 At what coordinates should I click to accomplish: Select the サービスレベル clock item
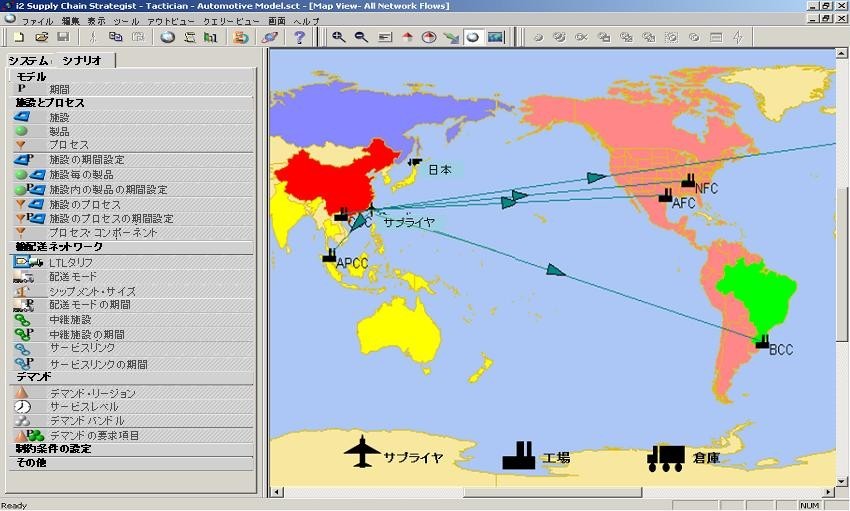point(83,407)
